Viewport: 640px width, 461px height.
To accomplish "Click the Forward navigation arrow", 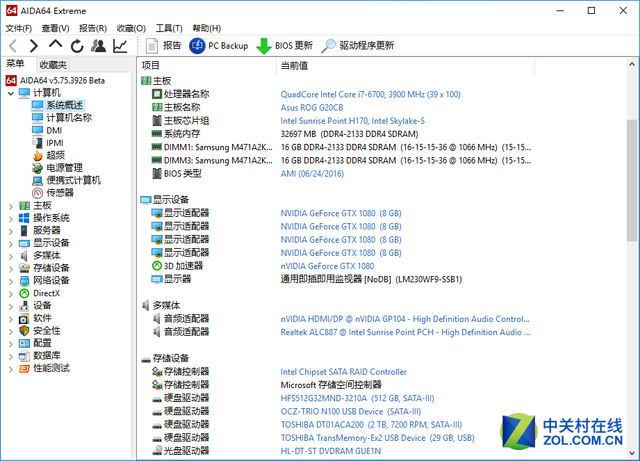I will click(x=33, y=46).
